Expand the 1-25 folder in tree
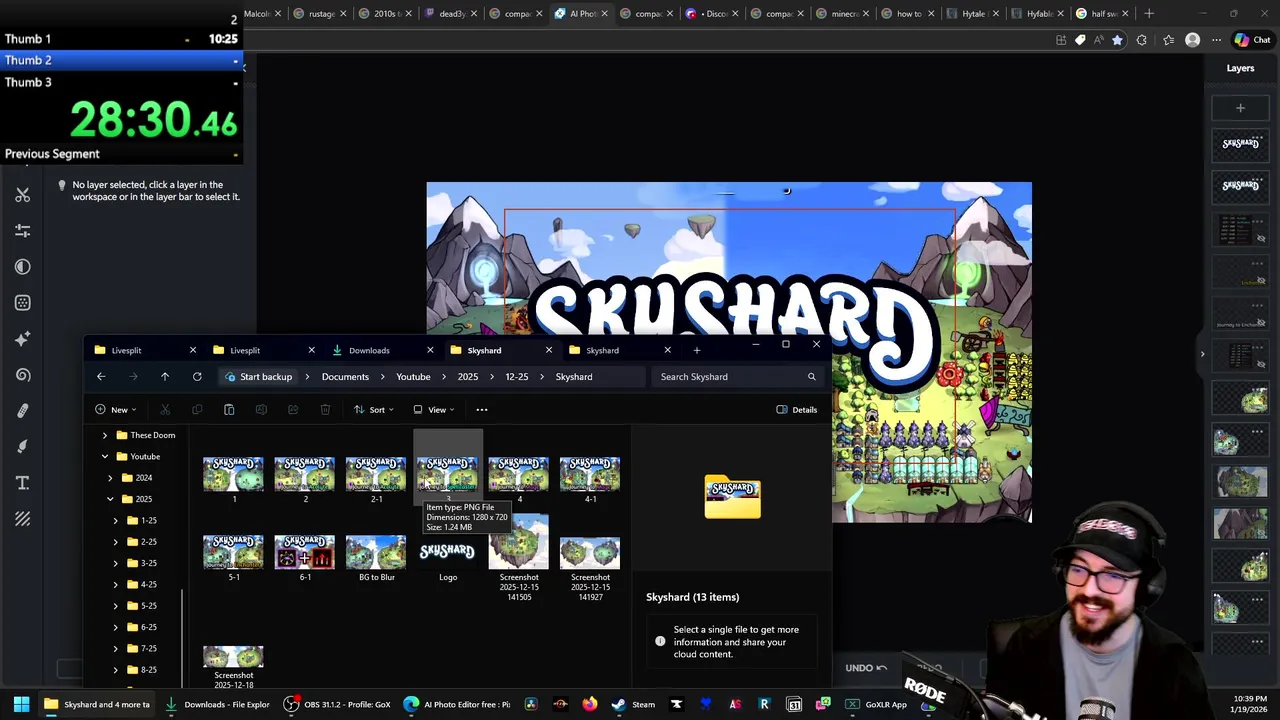Screen dimensions: 1280x720 coord(116,520)
